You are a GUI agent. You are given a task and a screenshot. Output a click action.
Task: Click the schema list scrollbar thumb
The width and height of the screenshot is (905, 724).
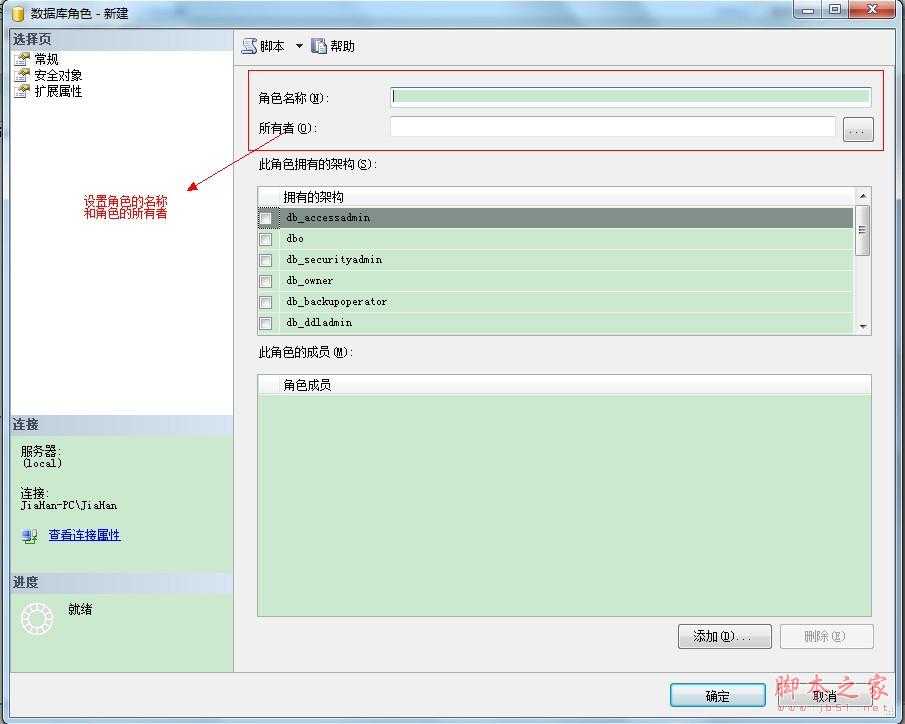pyautogui.click(x=862, y=230)
